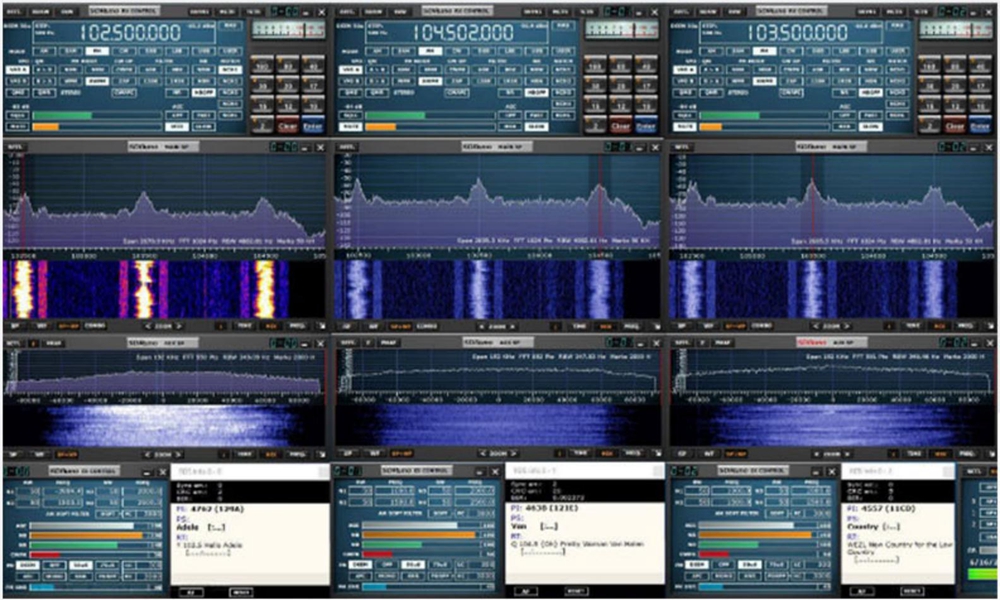Select the COMBO view under the first main spectrum
This screenshot has height=600, width=1000.
point(95,326)
